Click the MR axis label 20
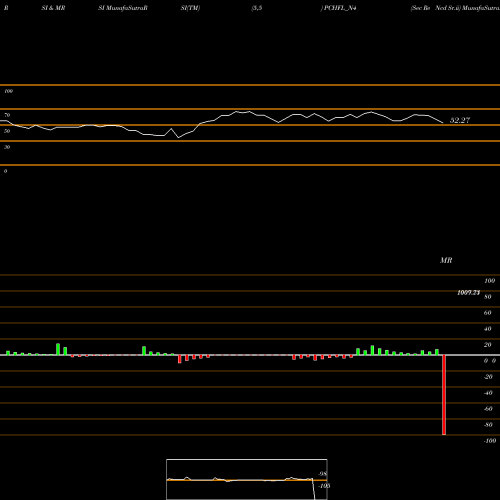The image size is (500, 500). (x=488, y=345)
